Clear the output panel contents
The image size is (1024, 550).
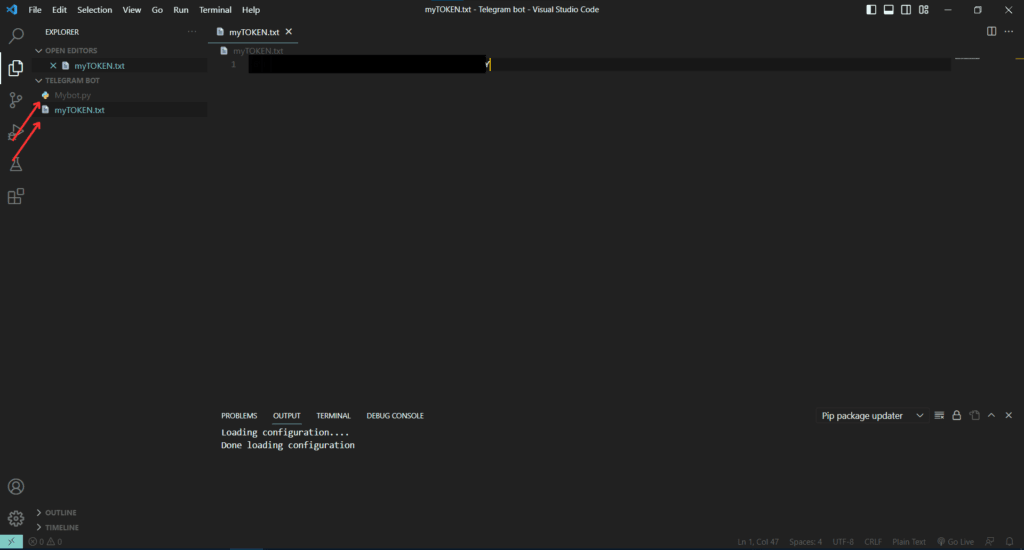[939, 415]
